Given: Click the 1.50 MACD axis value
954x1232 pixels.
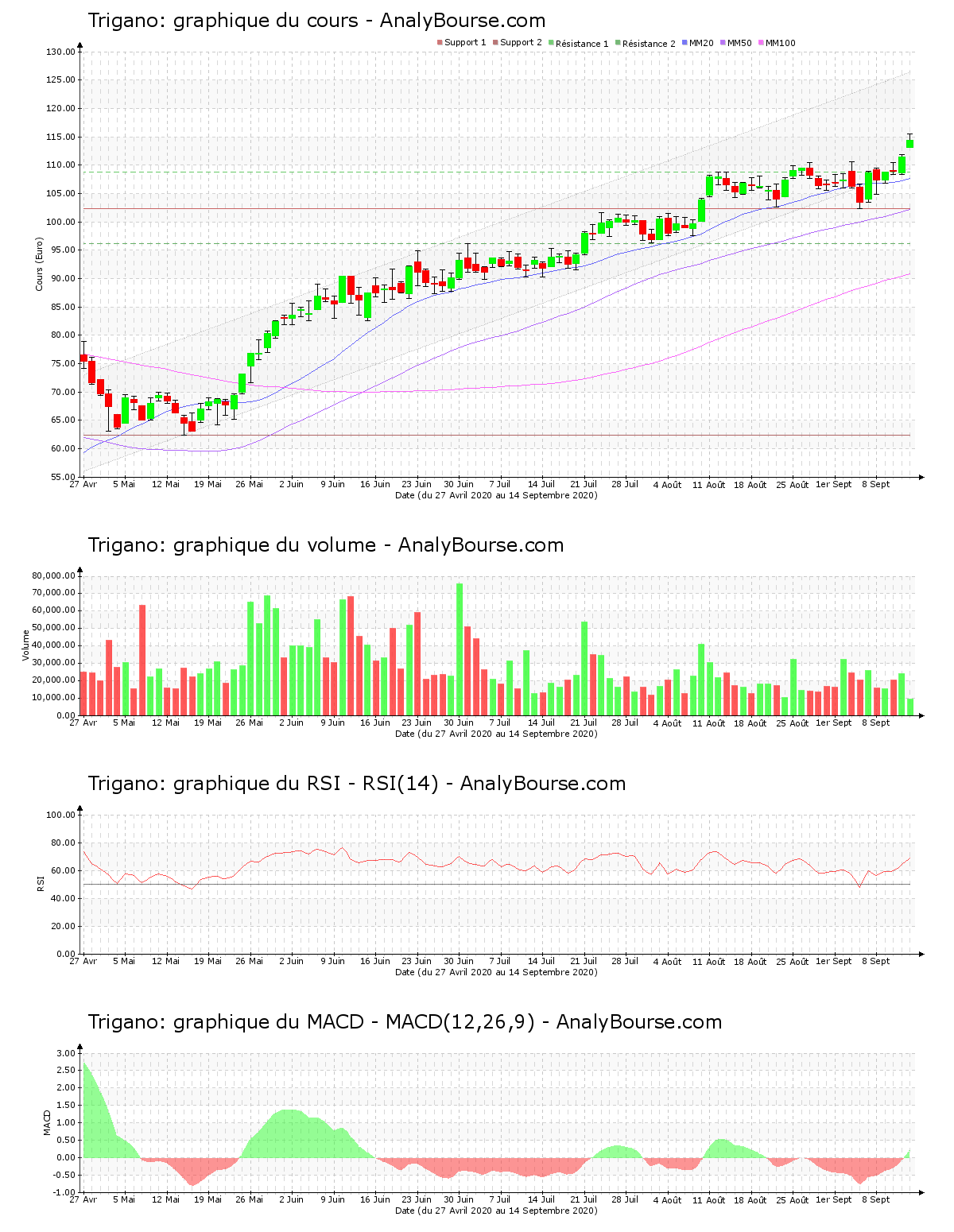Looking at the screenshot, I should 65,1106.
